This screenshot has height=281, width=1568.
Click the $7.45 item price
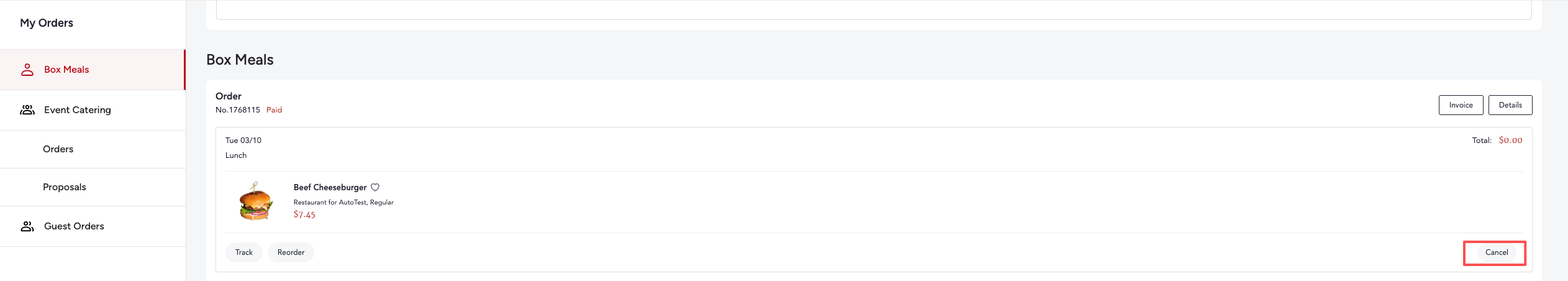pyautogui.click(x=304, y=215)
